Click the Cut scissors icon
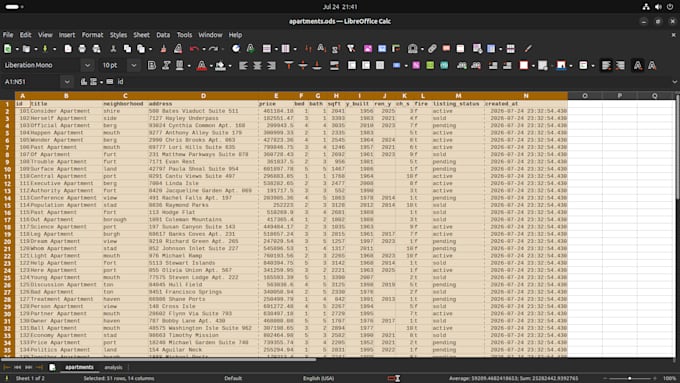The height and width of the screenshot is (383, 680). click(113, 49)
